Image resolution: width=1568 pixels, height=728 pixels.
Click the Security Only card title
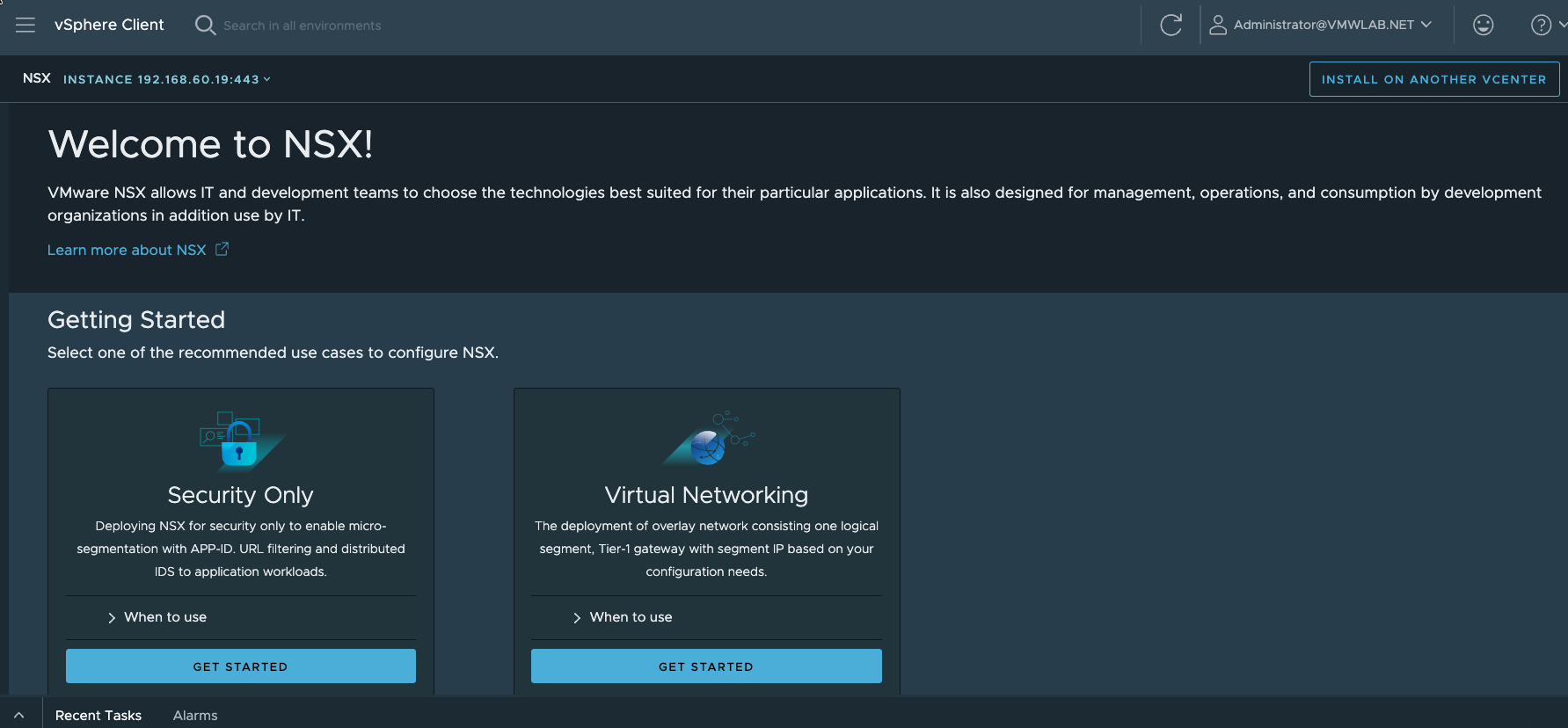[x=240, y=495]
